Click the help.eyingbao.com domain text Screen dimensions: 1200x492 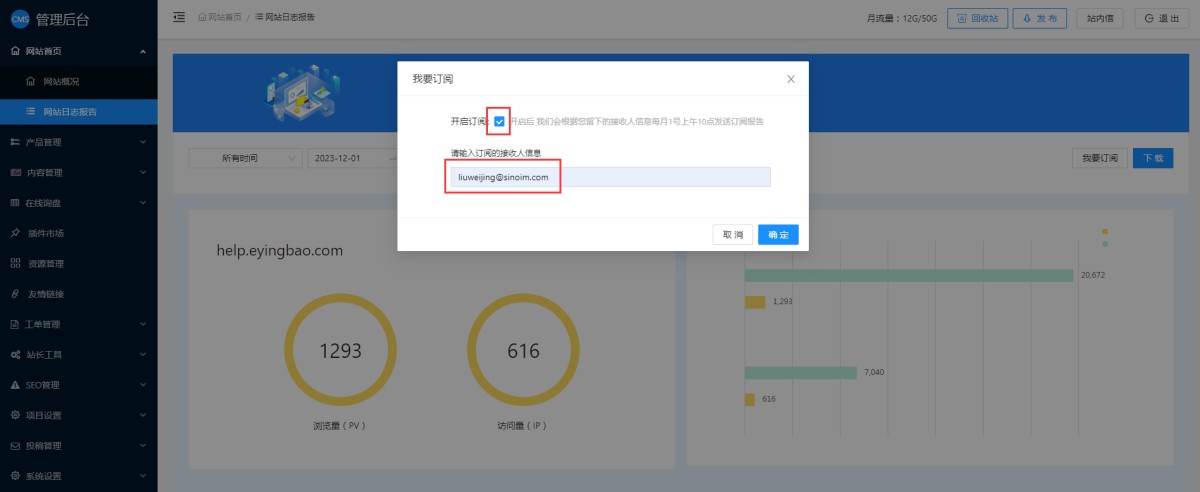pyautogui.click(x=280, y=251)
